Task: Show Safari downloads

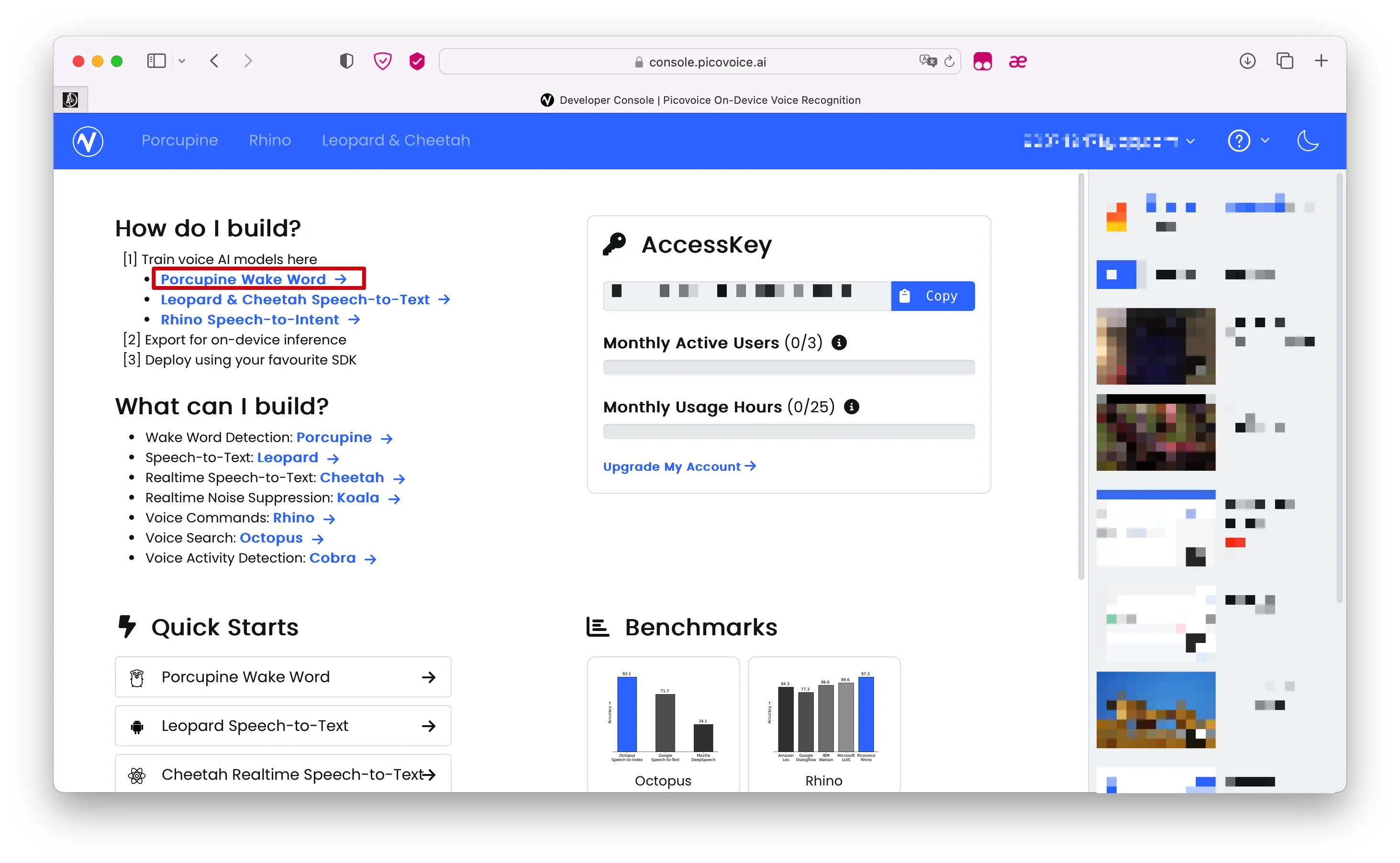Action: coord(1248,61)
